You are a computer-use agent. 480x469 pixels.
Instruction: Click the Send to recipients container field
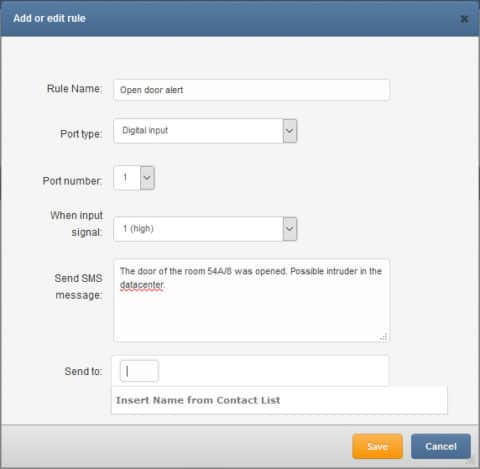250,371
